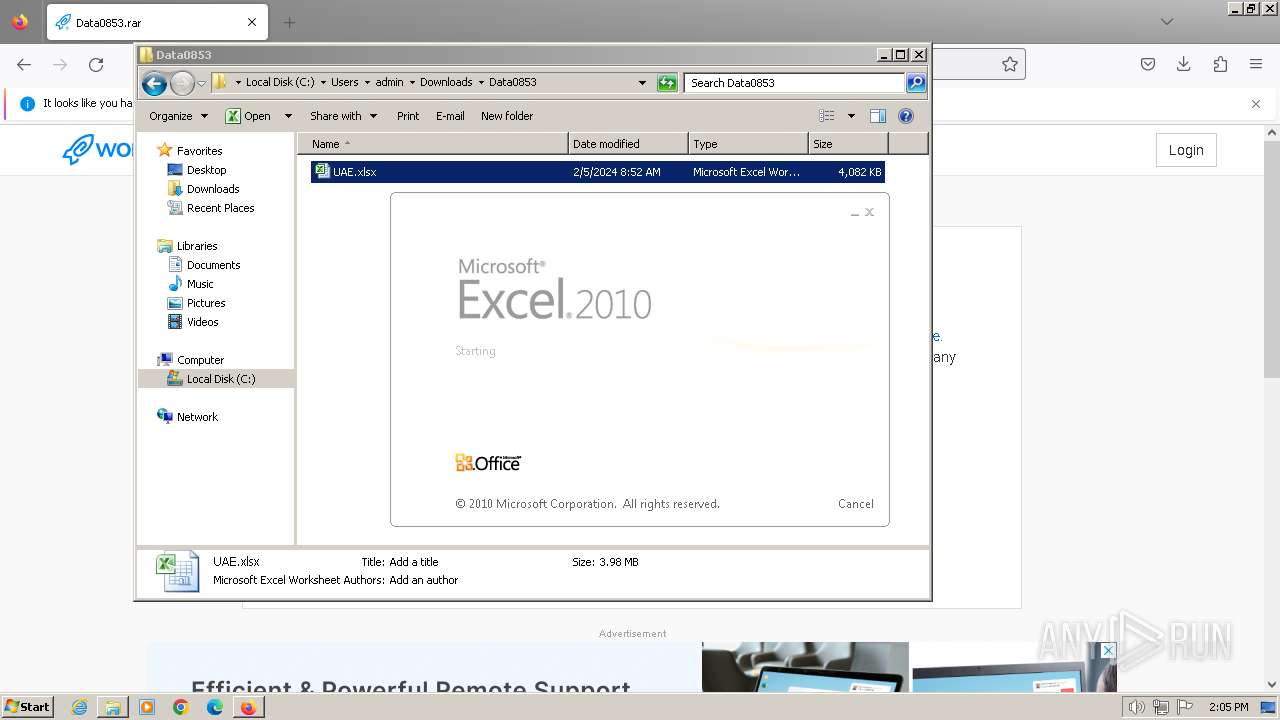Click Firefox Back arrow button
This screenshot has width=1280, height=720.
click(24, 65)
